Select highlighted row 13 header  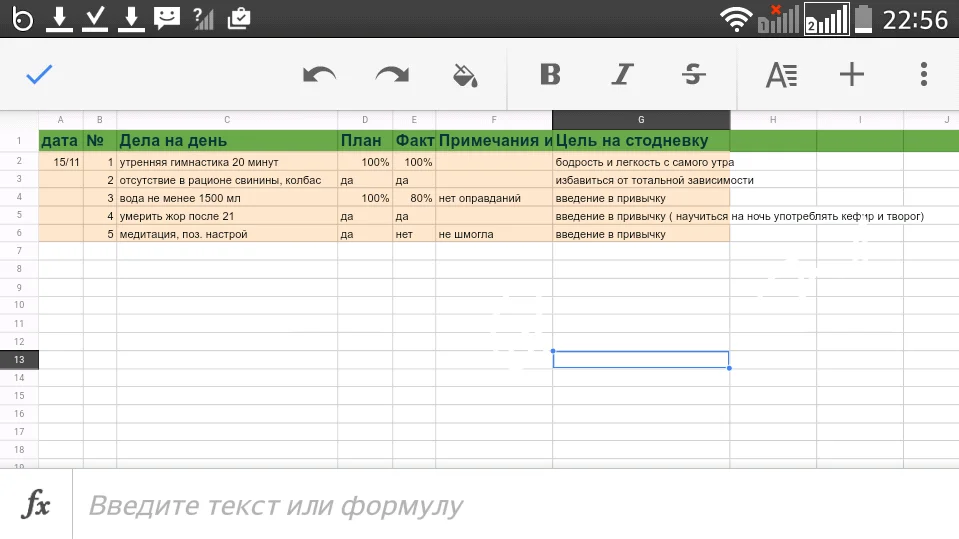coord(19,360)
